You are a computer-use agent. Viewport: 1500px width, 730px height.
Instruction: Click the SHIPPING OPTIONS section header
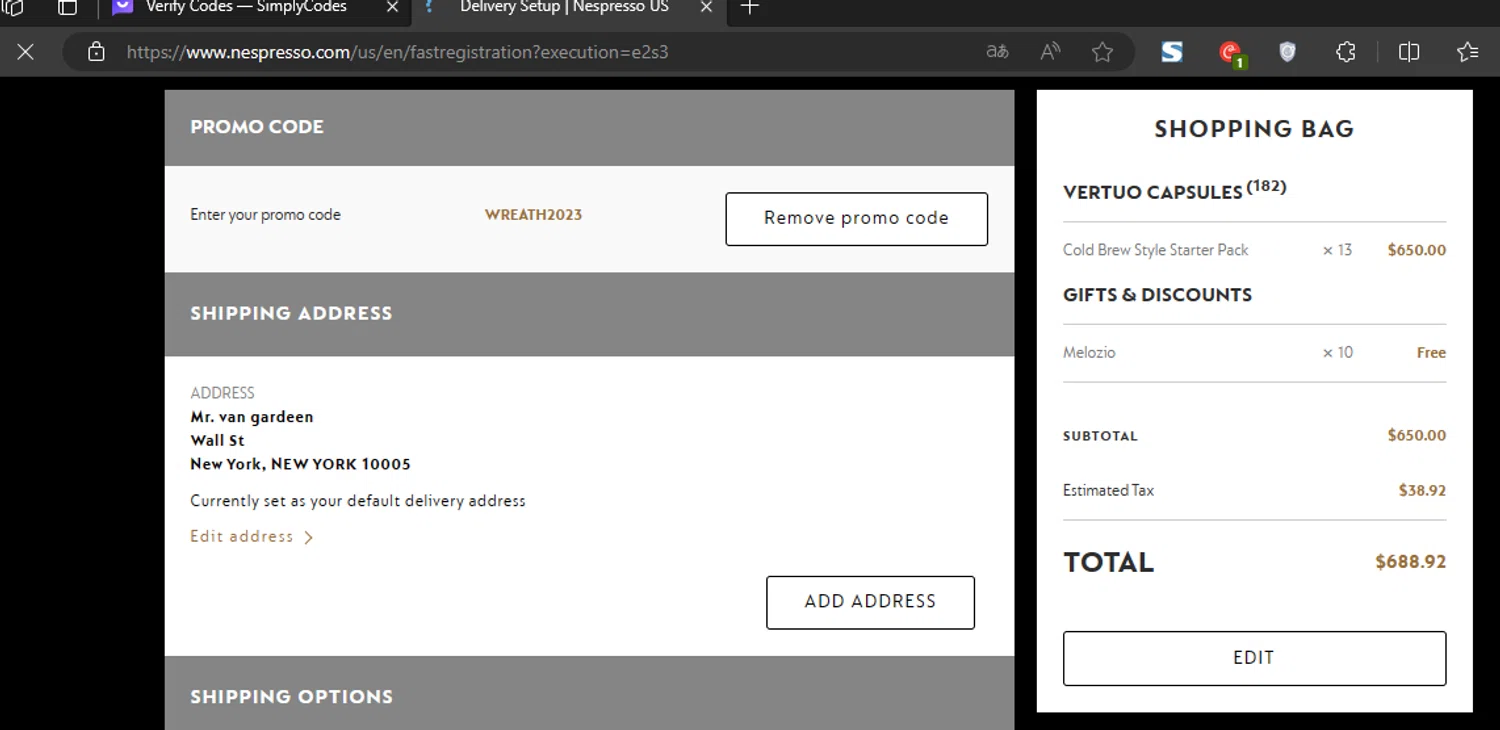click(589, 693)
